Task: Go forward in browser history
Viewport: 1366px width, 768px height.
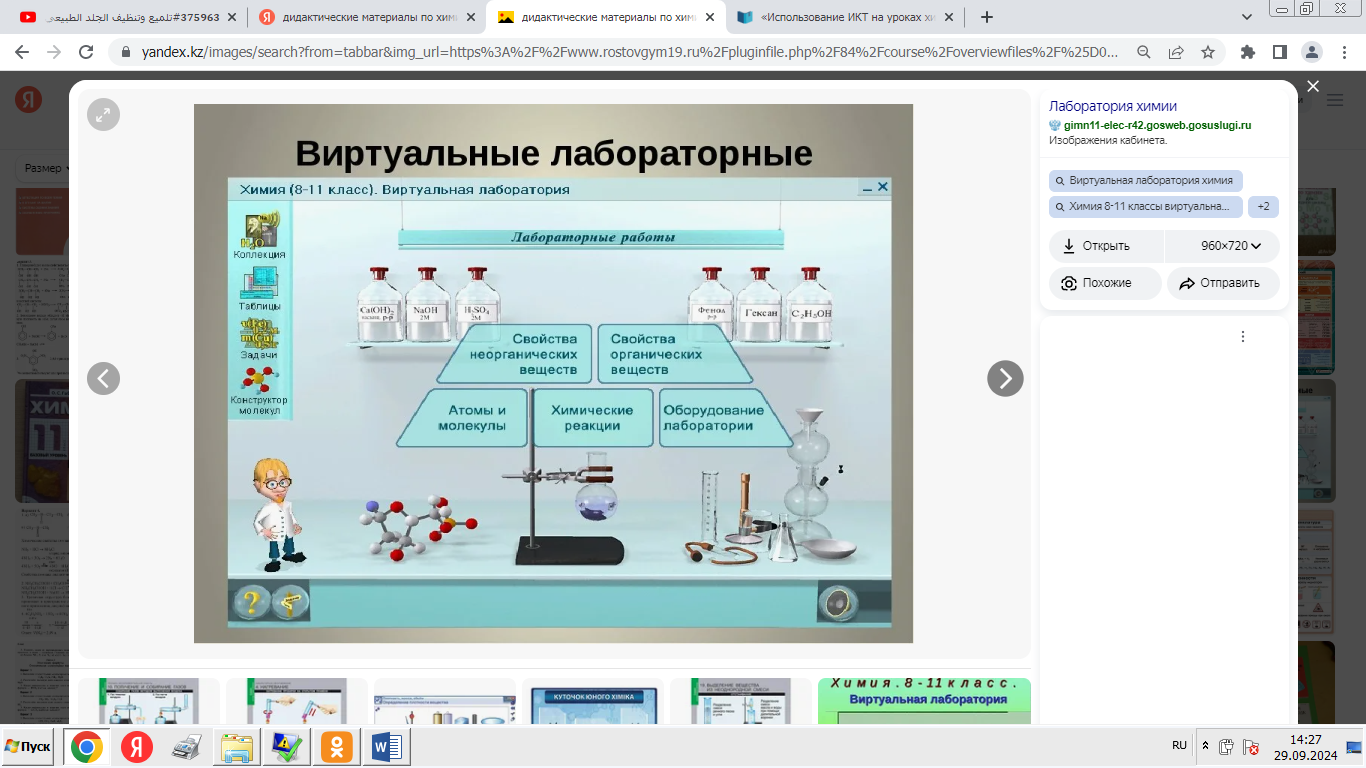Action: click(x=54, y=52)
